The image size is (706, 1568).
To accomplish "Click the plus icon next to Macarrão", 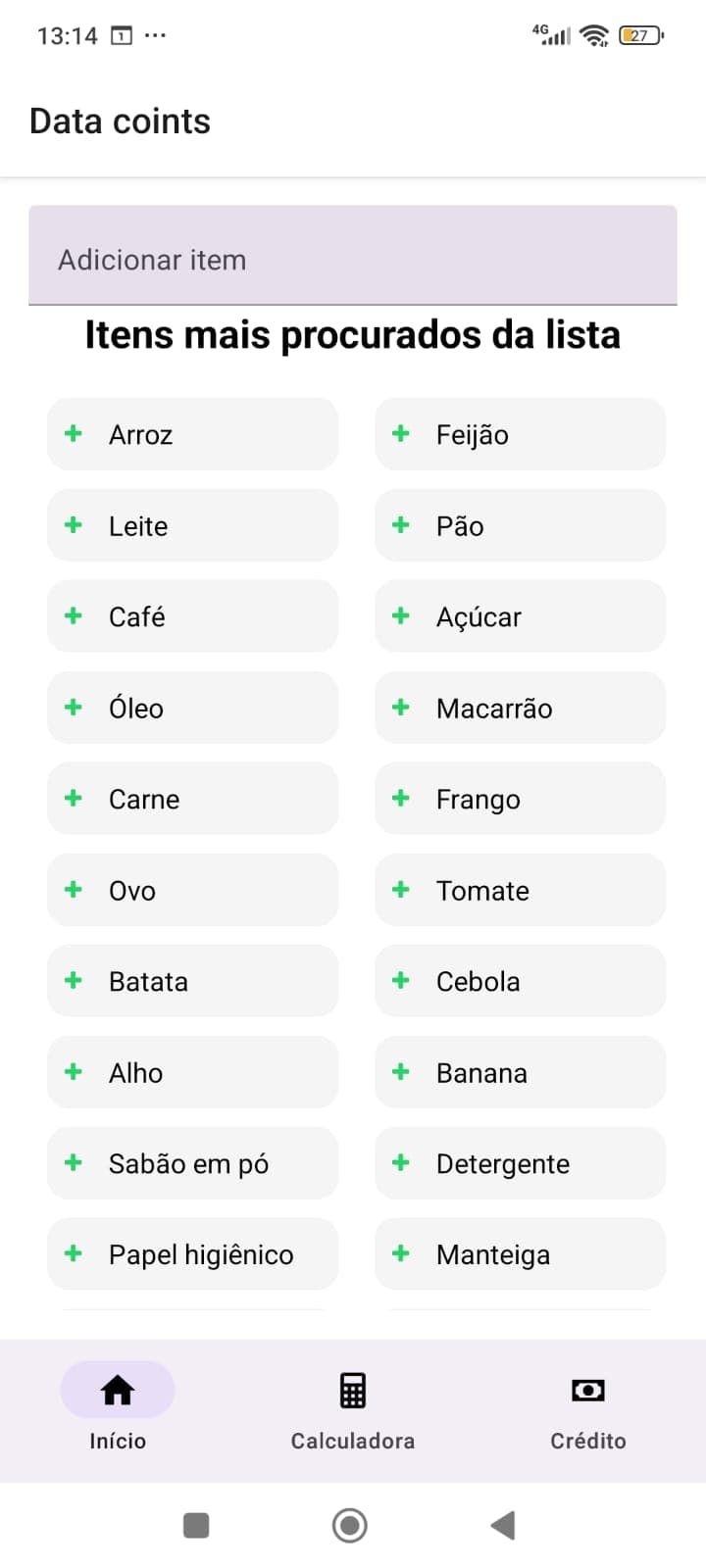I will coord(400,707).
